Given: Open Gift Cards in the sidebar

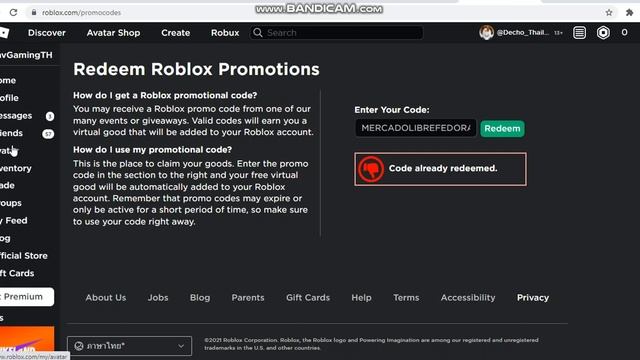Looking at the screenshot, I should [17, 273].
